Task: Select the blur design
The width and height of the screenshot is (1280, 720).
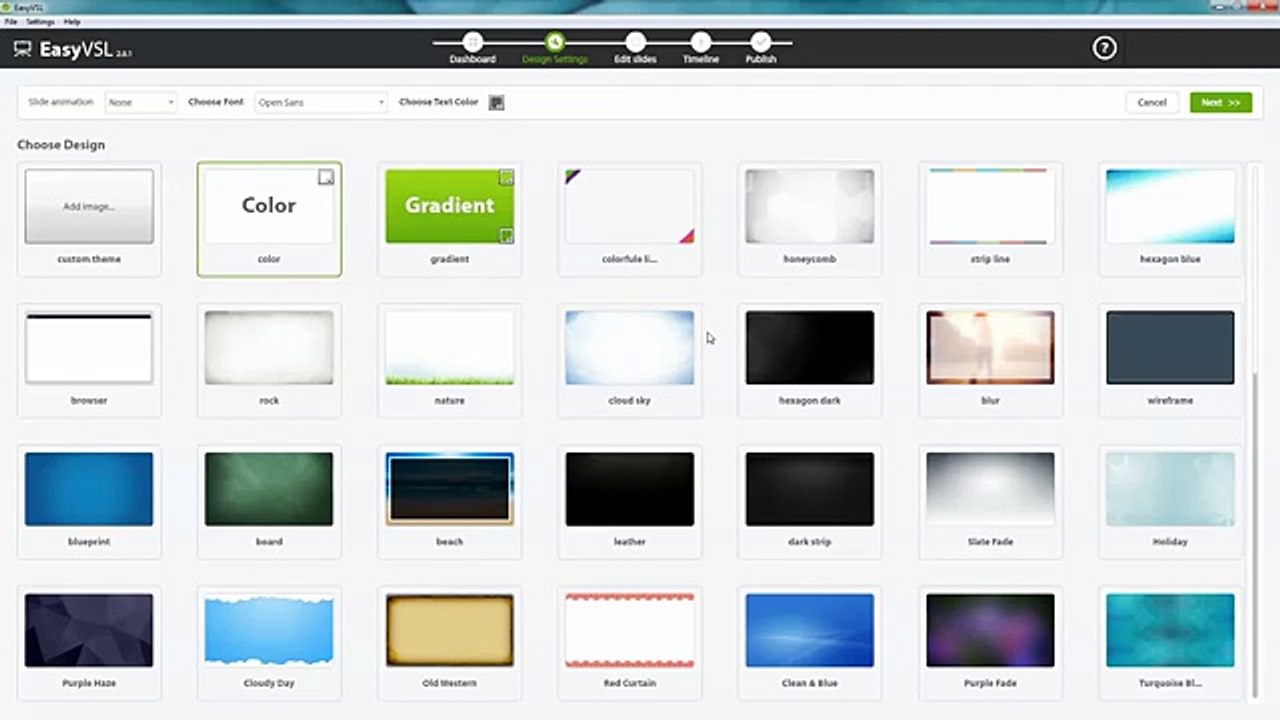Action: [990, 360]
